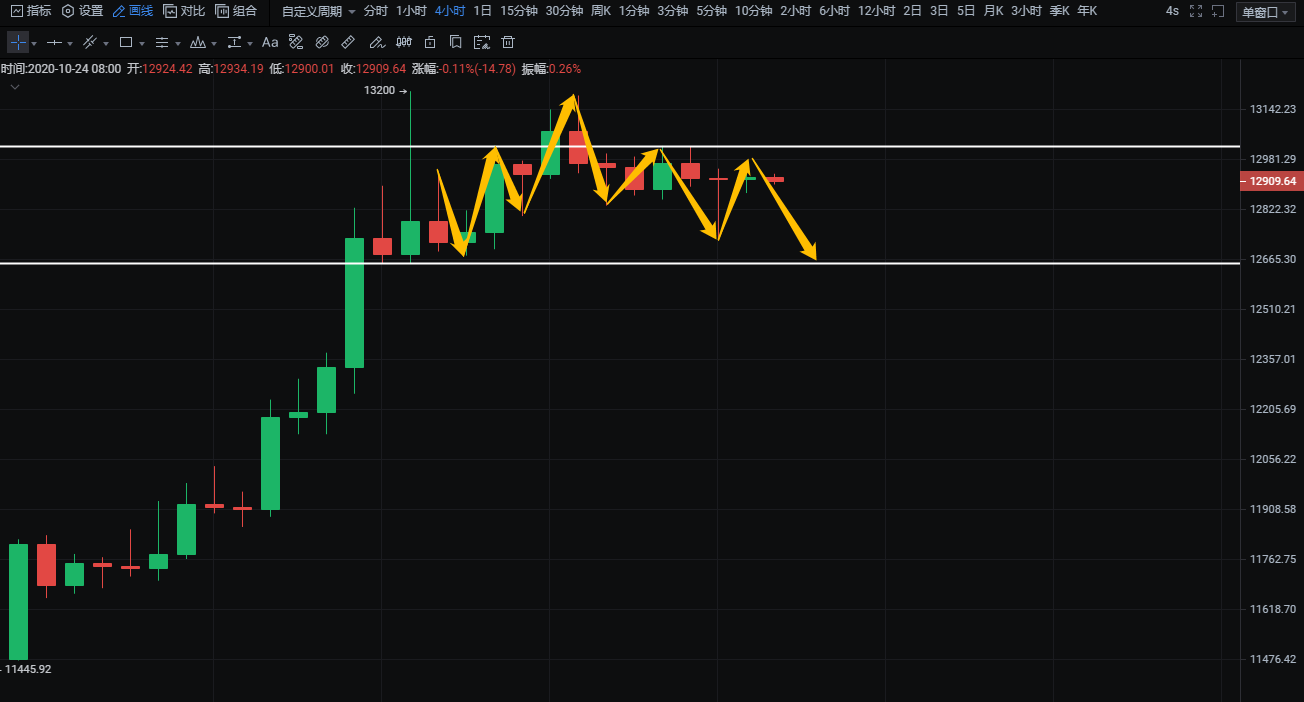Image resolution: width=1304 pixels, height=702 pixels.
Task: Toggle the 对比 compare mode
Action: click(x=185, y=11)
